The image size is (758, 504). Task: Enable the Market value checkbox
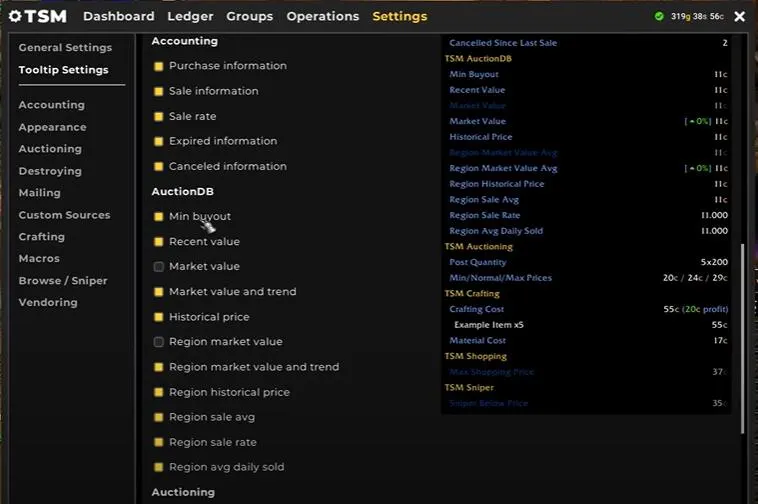[x=159, y=267]
